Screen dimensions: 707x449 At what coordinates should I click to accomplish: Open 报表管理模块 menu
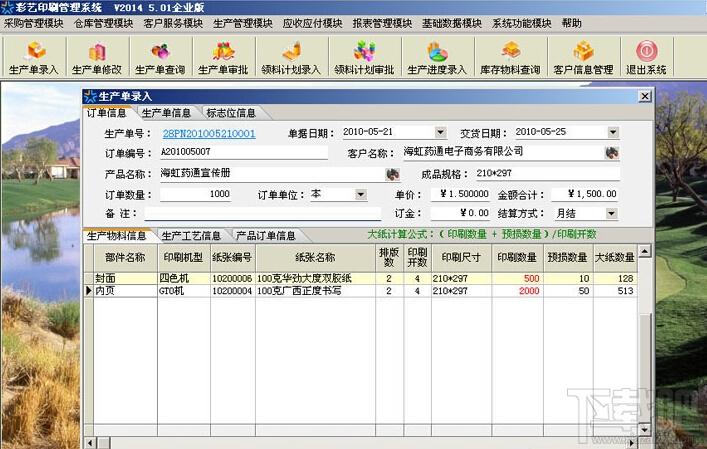point(382,23)
